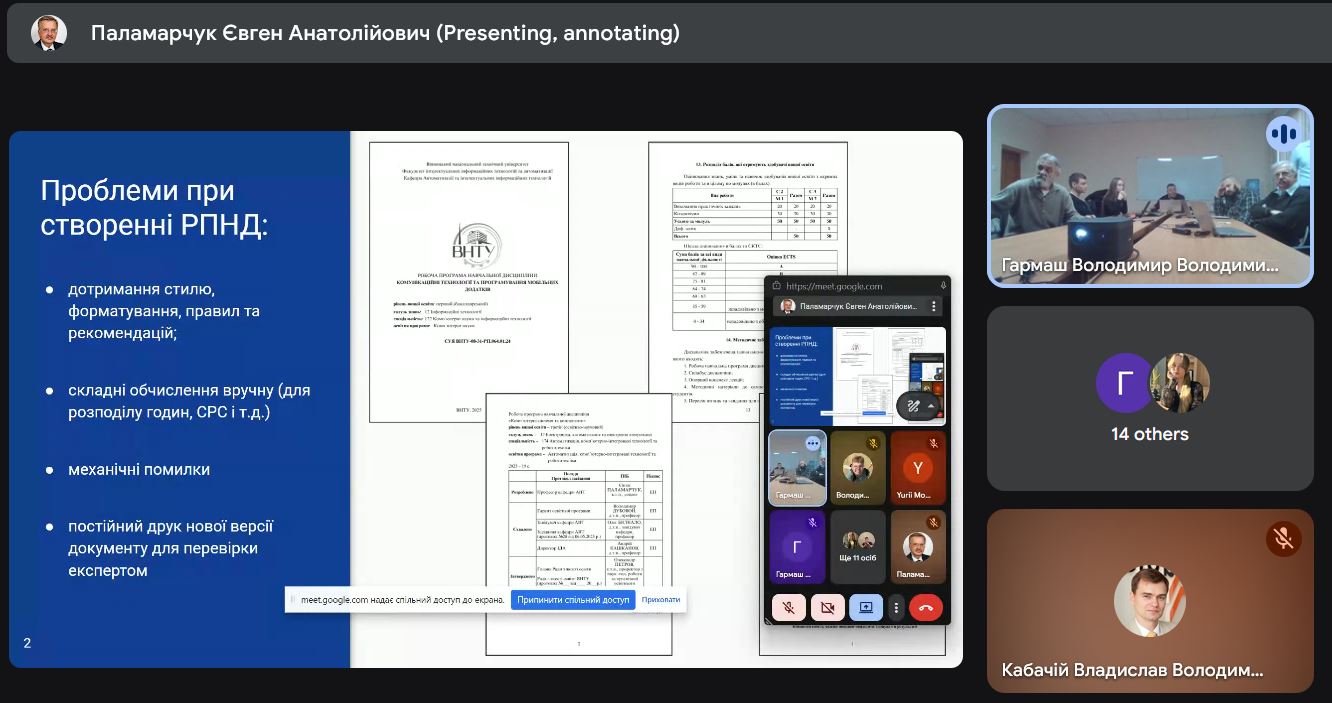Click the red hang up call button
This screenshot has height=703, width=1332.
(x=926, y=607)
